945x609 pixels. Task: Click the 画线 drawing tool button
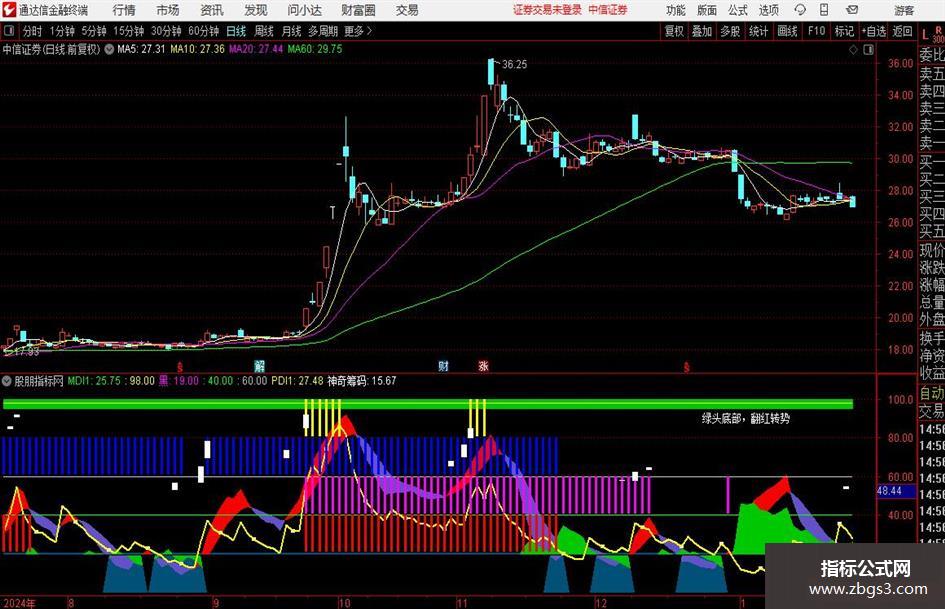click(787, 31)
